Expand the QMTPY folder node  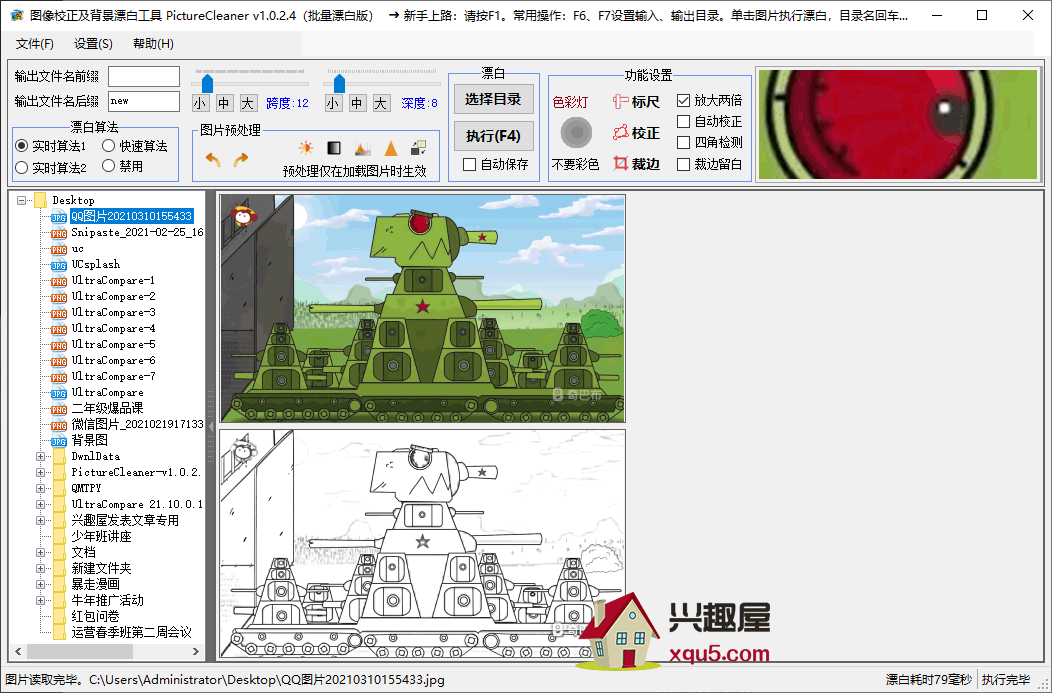coord(40,488)
